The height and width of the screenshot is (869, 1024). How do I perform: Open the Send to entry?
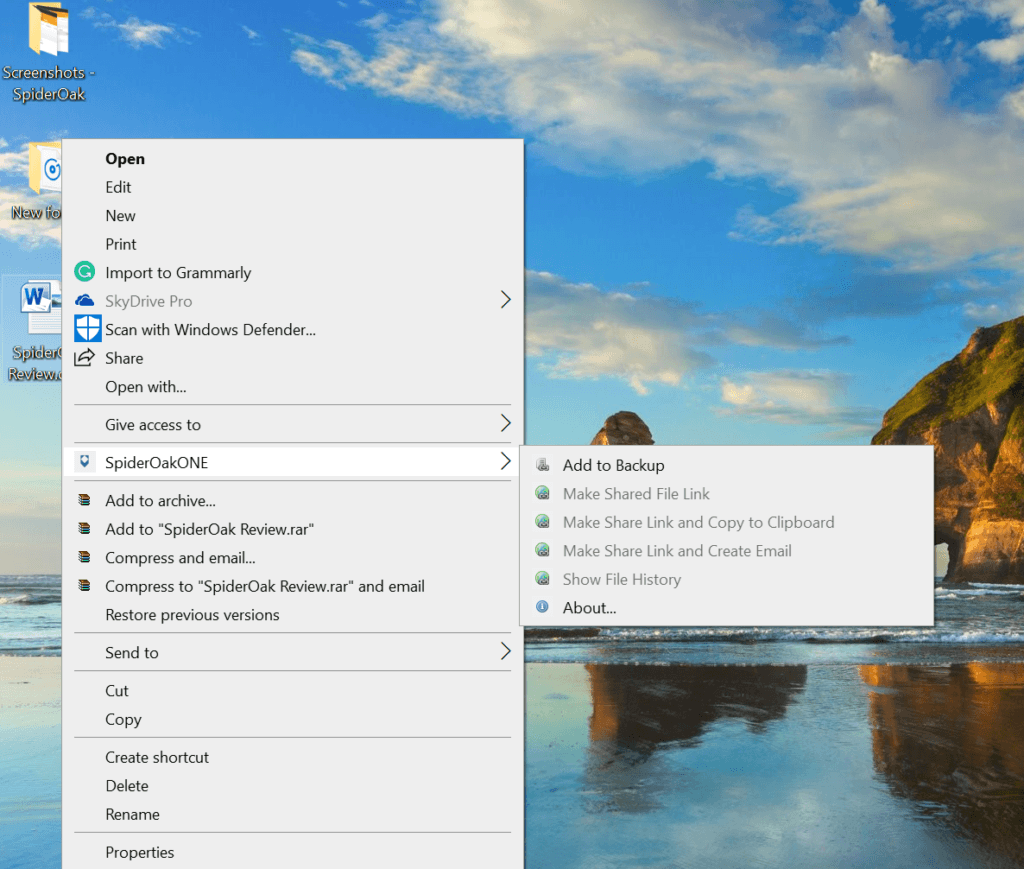(293, 652)
